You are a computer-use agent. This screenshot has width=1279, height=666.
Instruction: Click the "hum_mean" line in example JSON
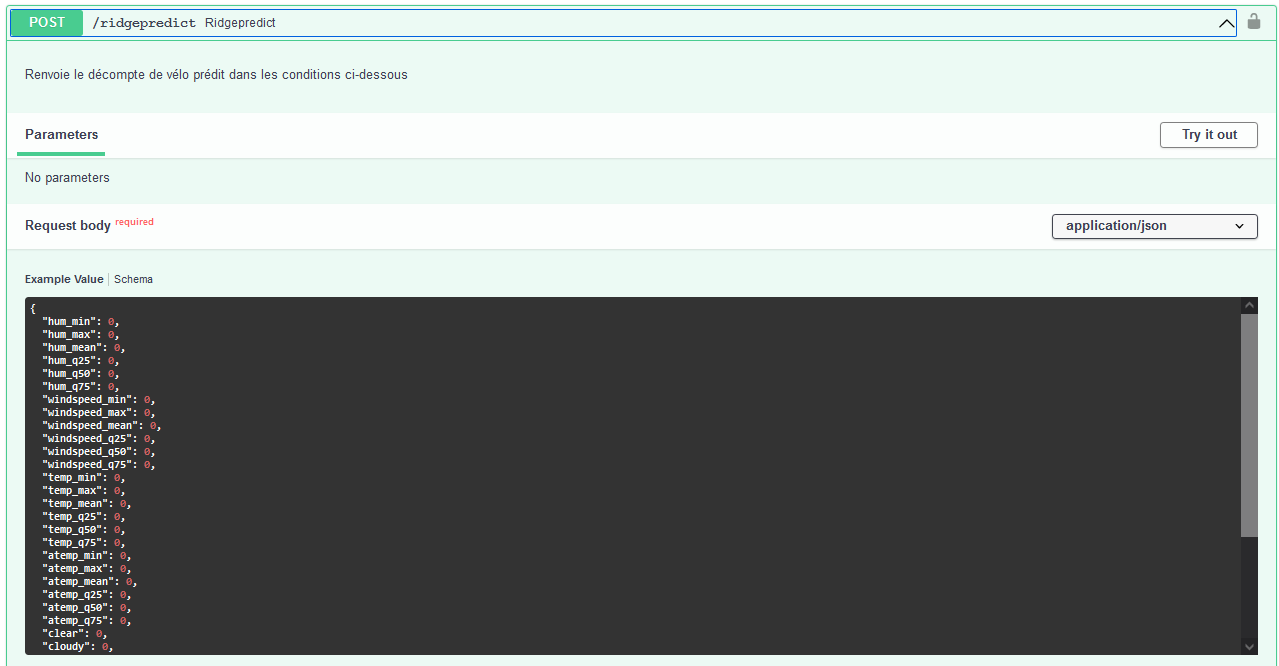tap(83, 348)
